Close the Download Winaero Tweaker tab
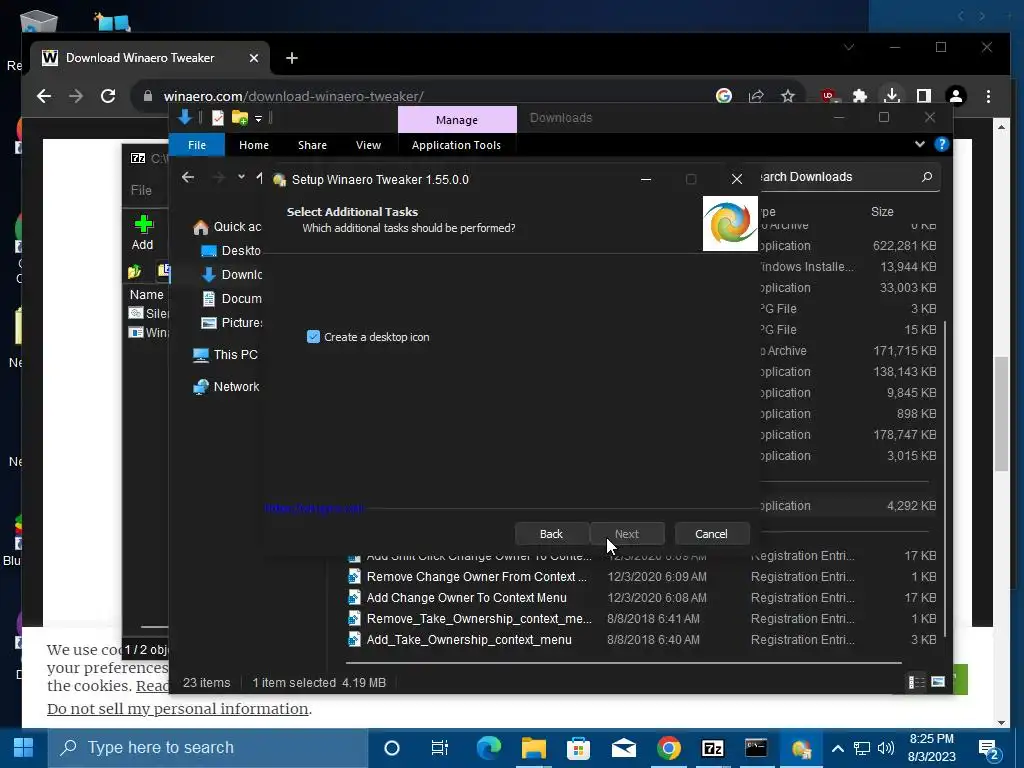 coord(254,58)
